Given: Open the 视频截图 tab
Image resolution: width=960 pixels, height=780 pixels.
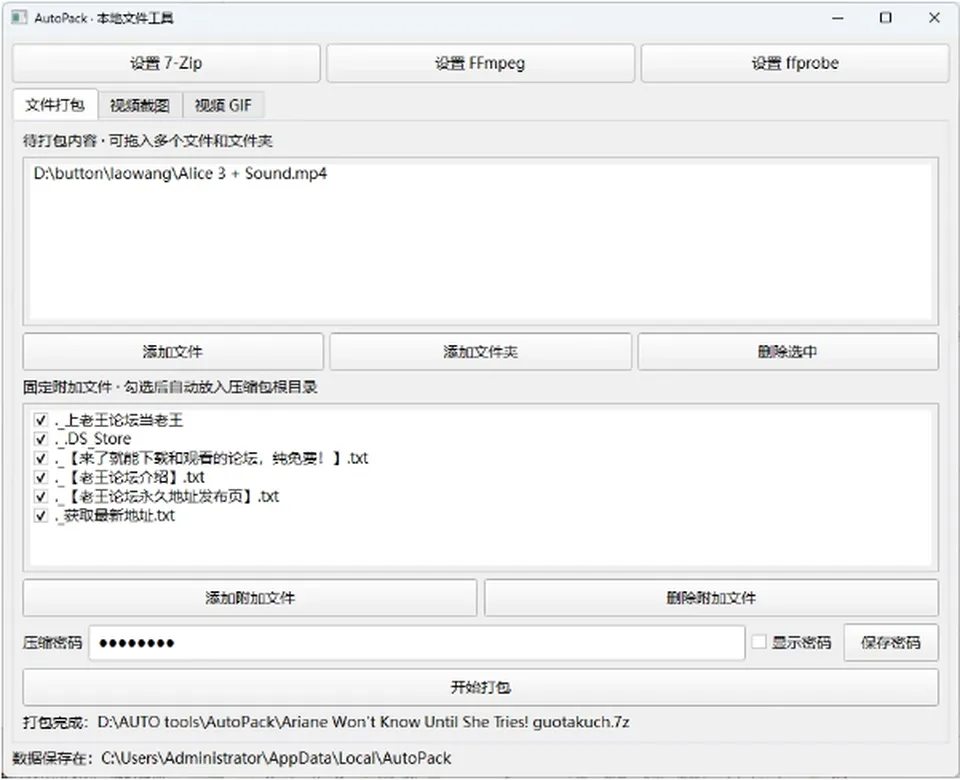Looking at the screenshot, I should (140, 105).
